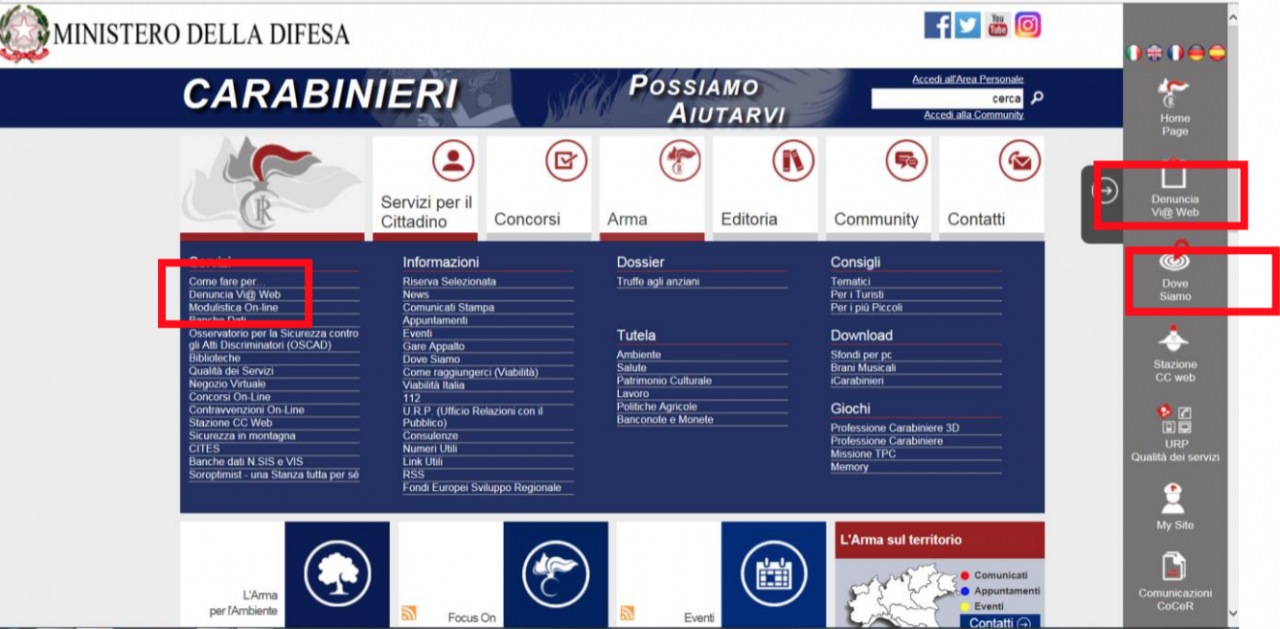Open the Twitter social icon

[967, 25]
